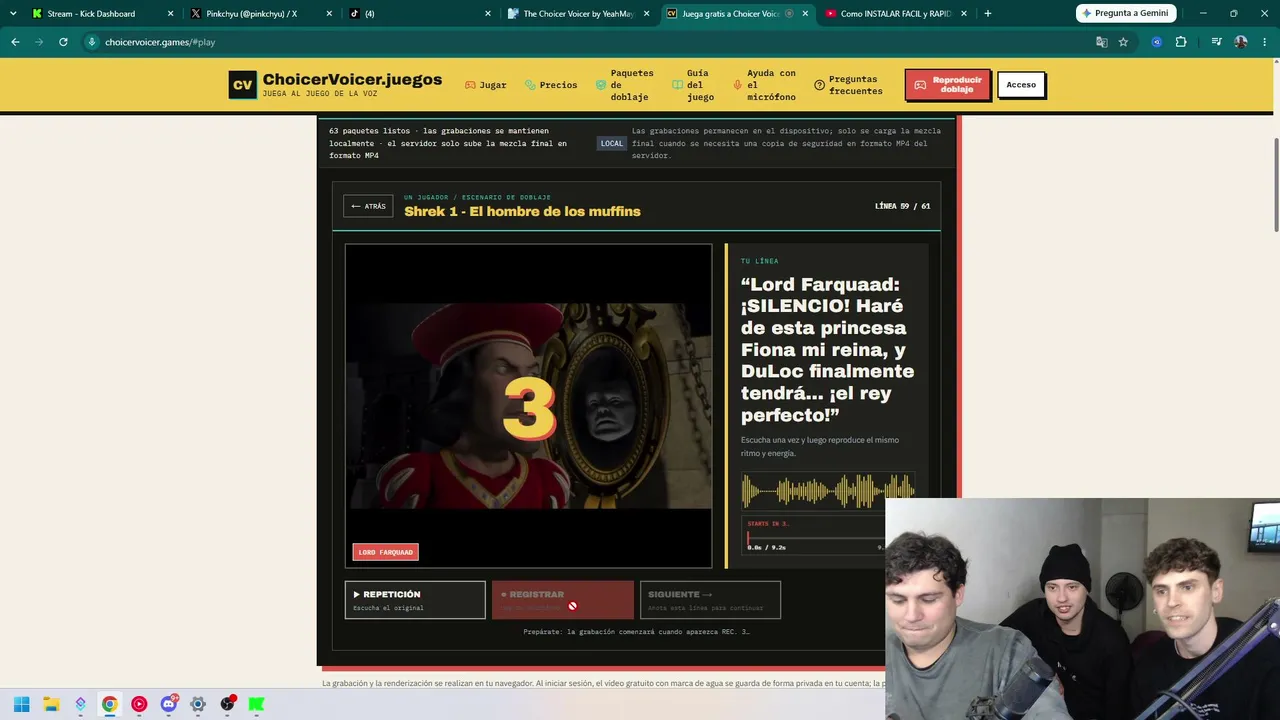Image resolution: width=1280 pixels, height=720 pixels.
Task: Click the Lord Farquaad character tag
Action: [x=385, y=552]
